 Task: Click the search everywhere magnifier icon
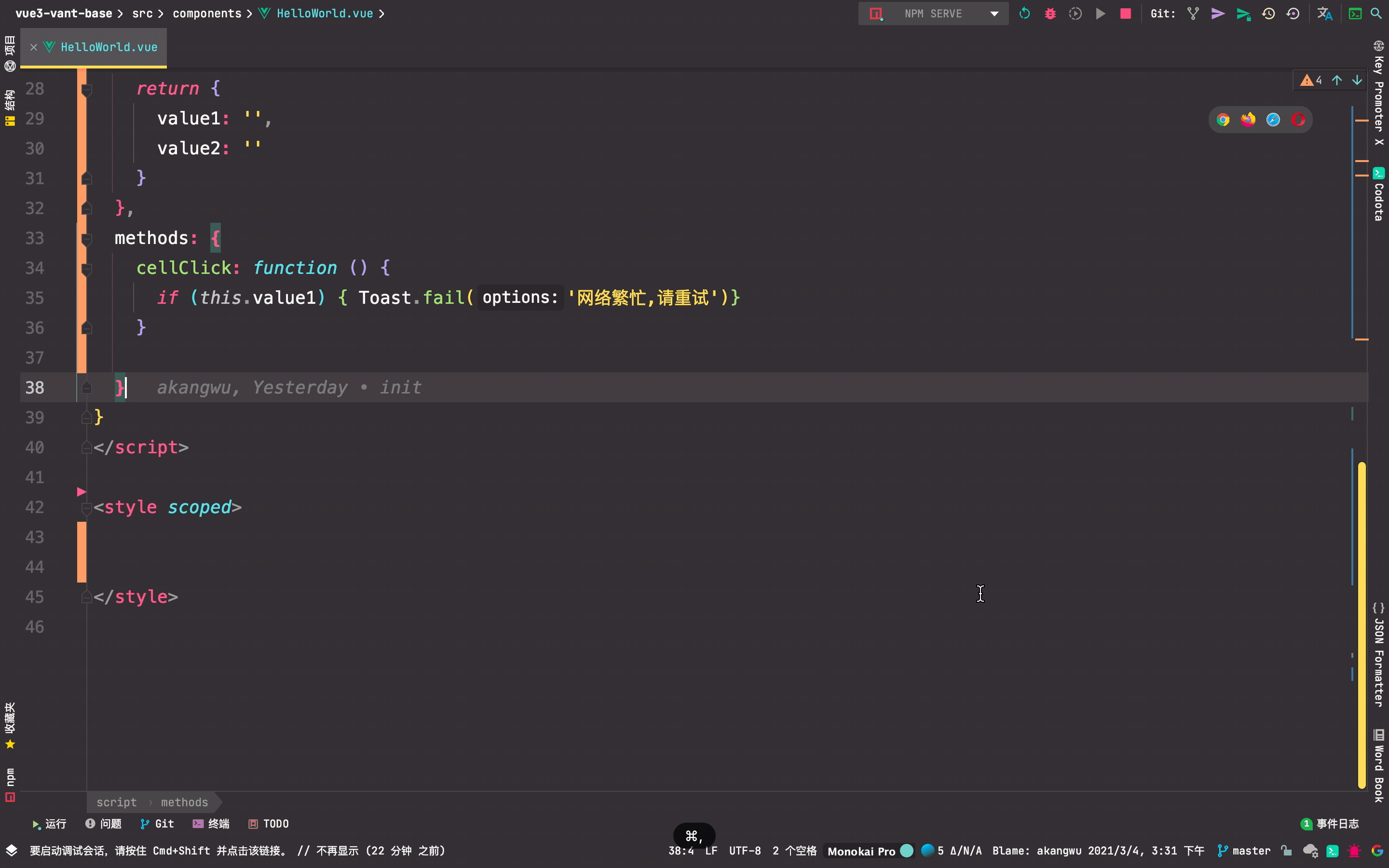point(1376,14)
